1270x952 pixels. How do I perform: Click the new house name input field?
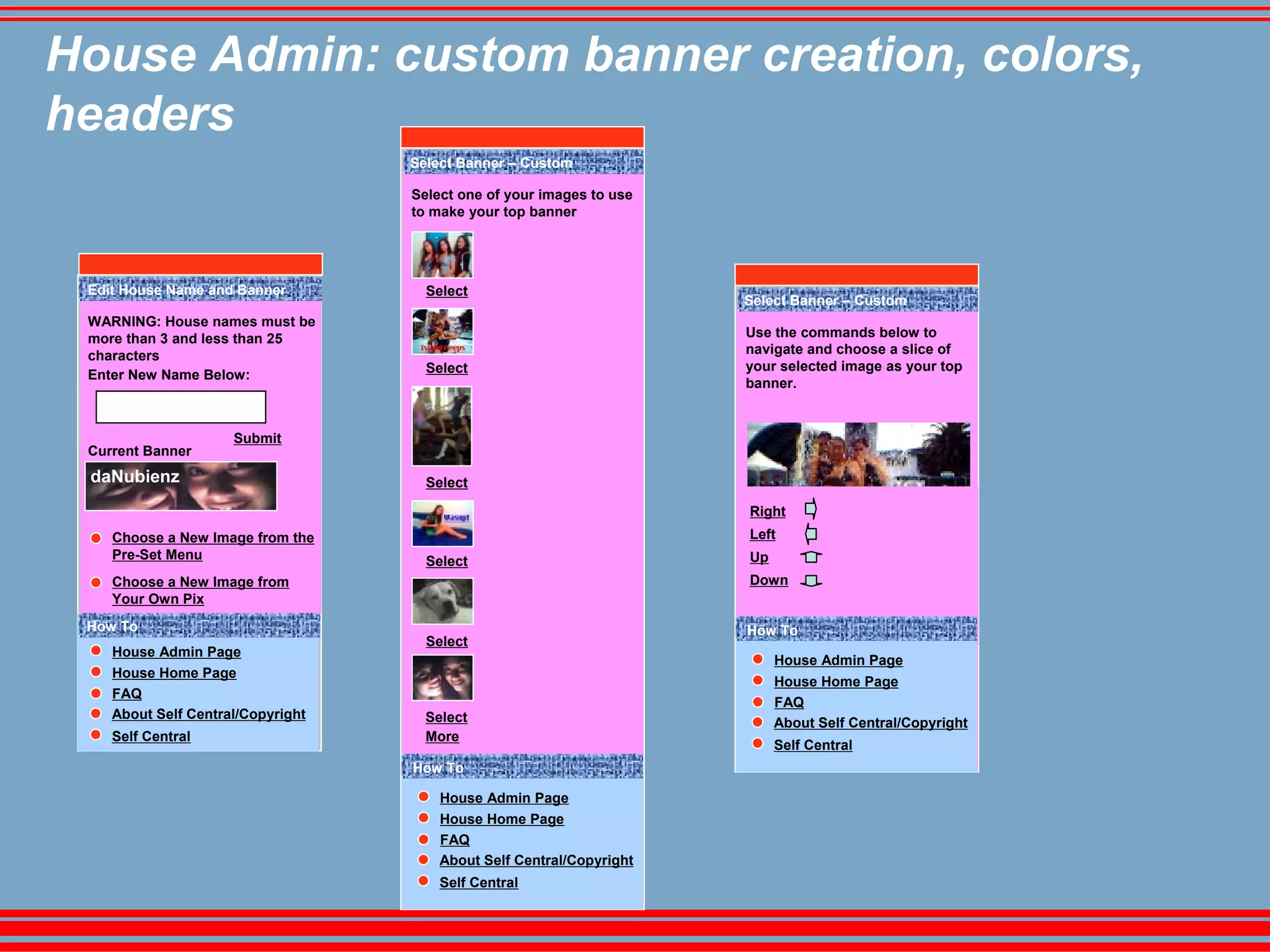click(x=180, y=407)
